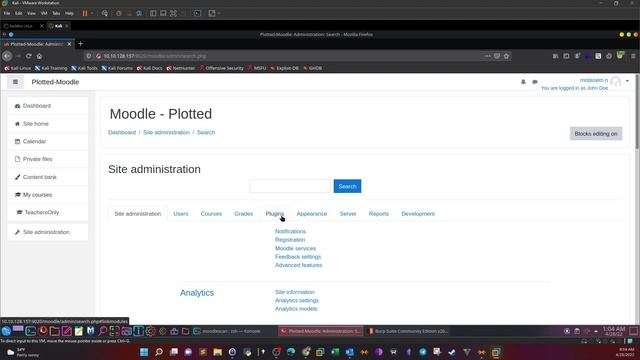Open VMware Edit menu
640x360 pixels.
tap(19, 13)
